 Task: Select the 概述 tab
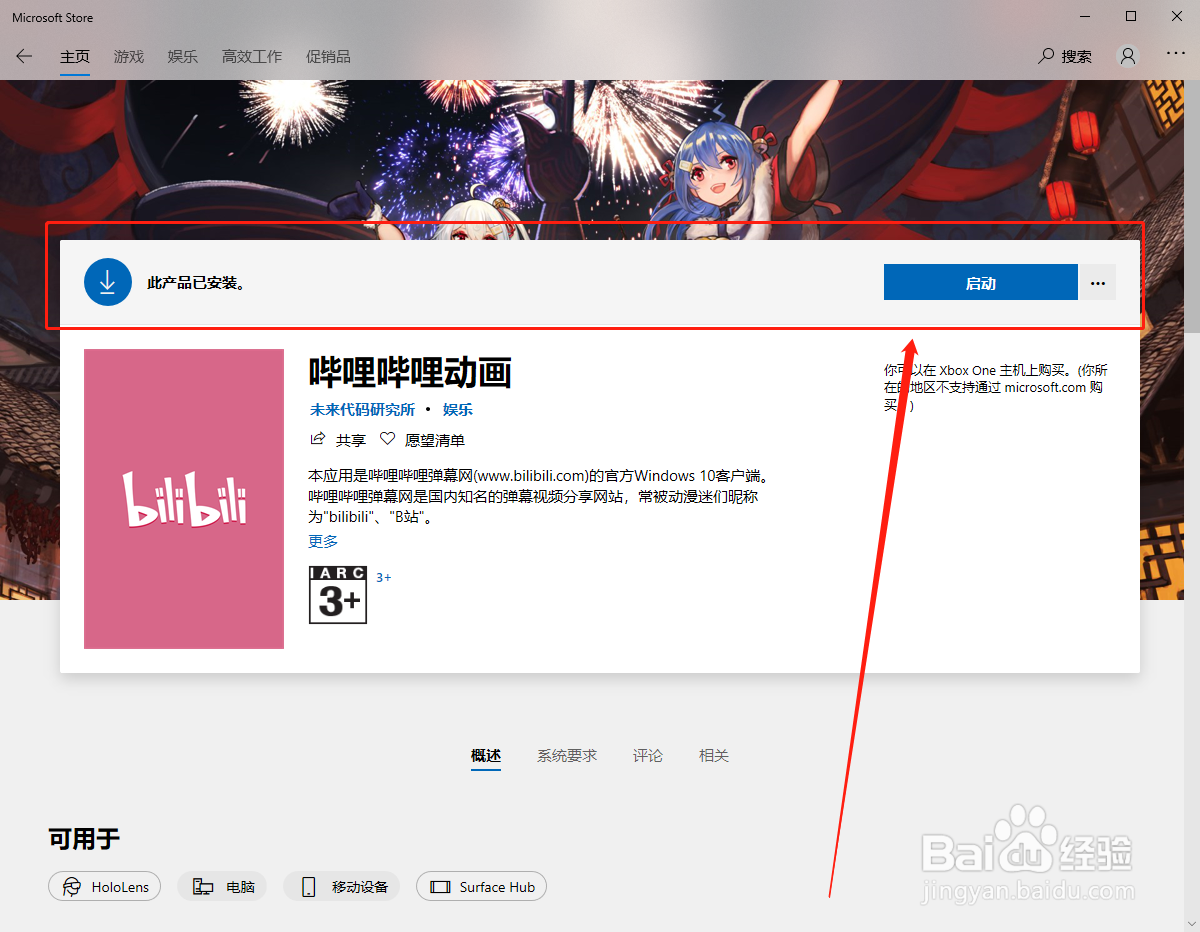coord(486,756)
